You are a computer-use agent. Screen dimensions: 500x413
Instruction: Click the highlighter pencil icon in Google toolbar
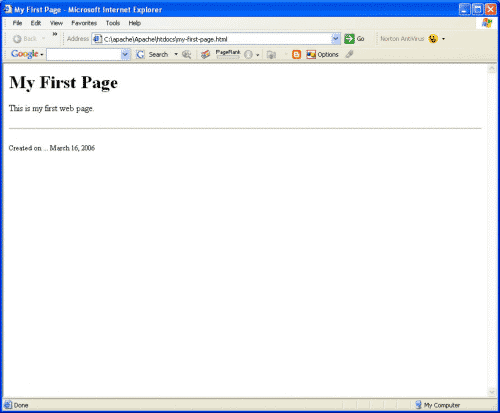click(x=349, y=54)
